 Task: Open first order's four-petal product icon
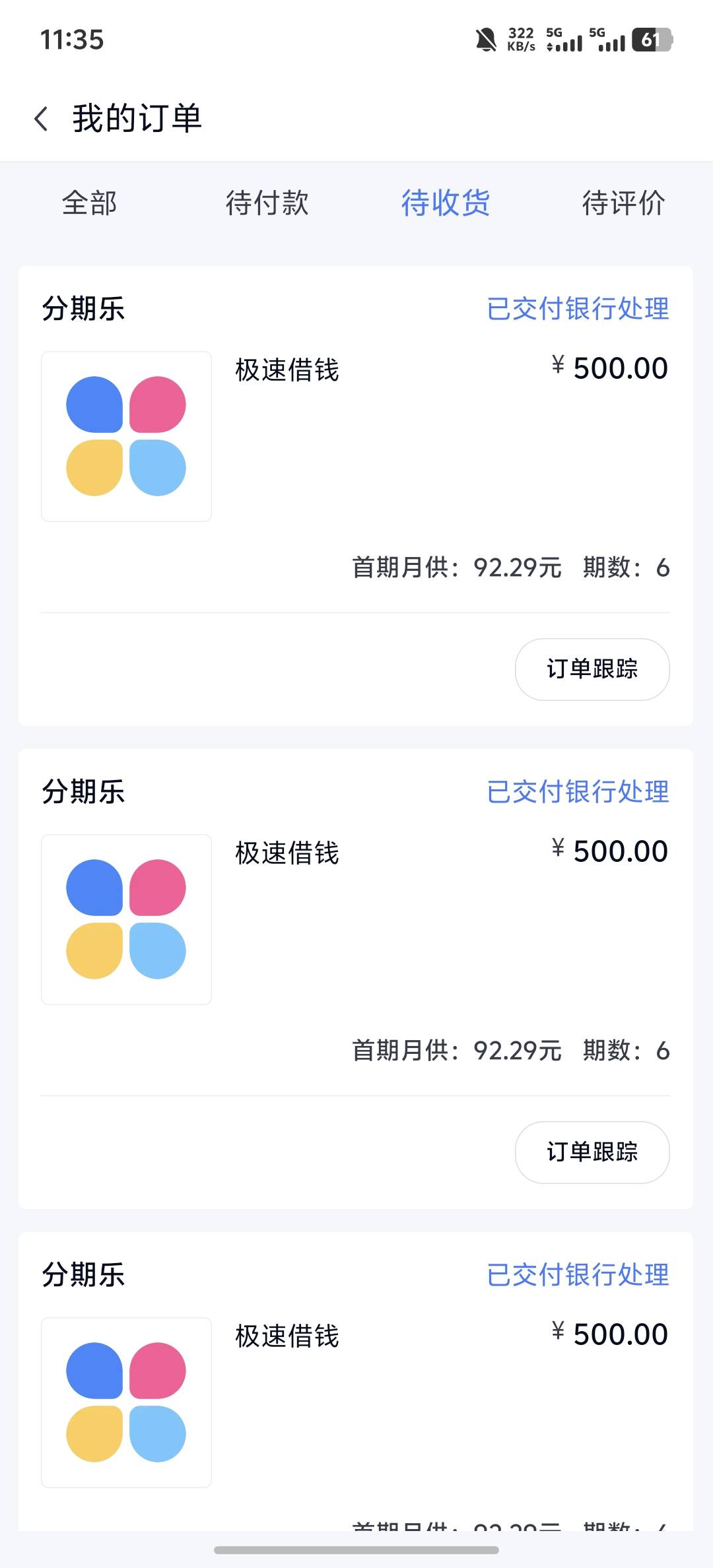click(126, 436)
